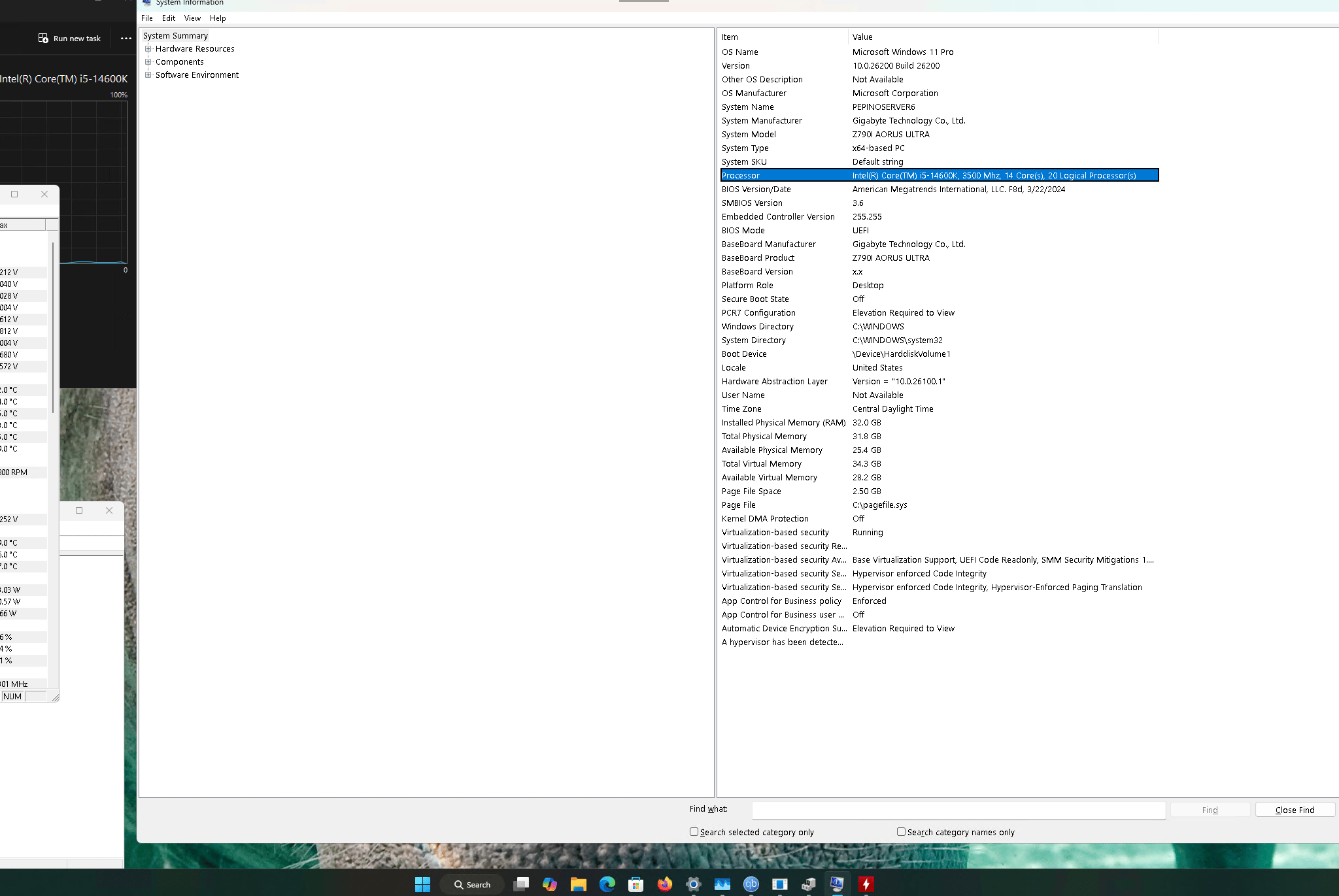
Task: Click the Copilot taskbar icon
Action: click(x=550, y=884)
